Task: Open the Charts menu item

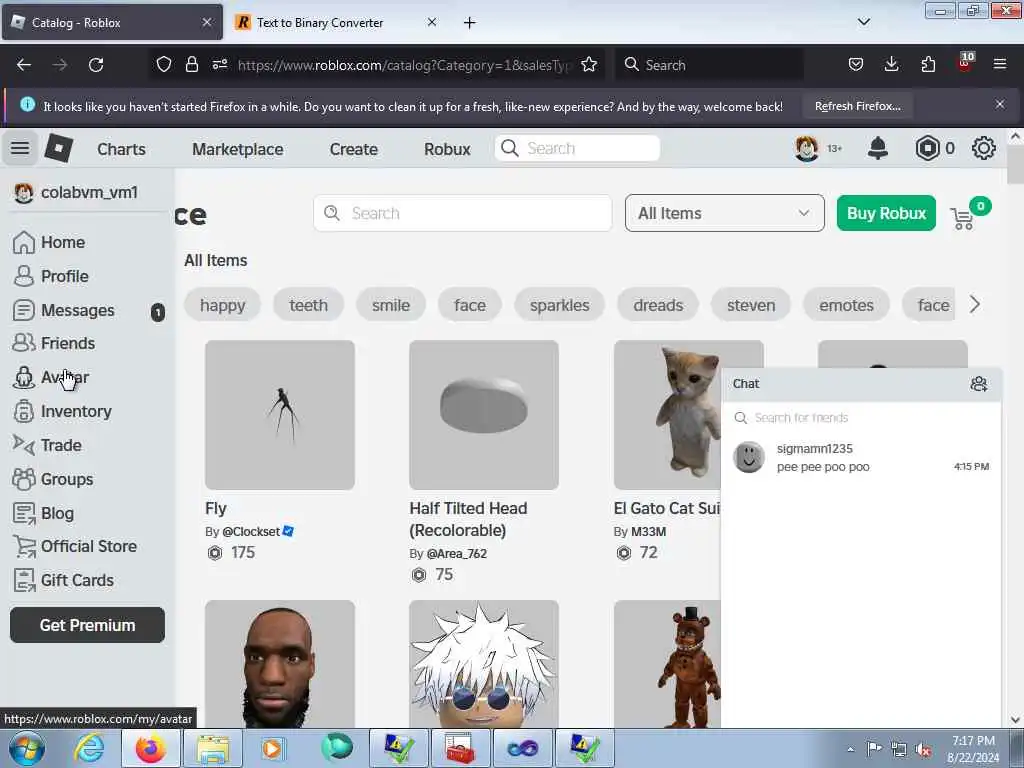Action: pos(121,149)
